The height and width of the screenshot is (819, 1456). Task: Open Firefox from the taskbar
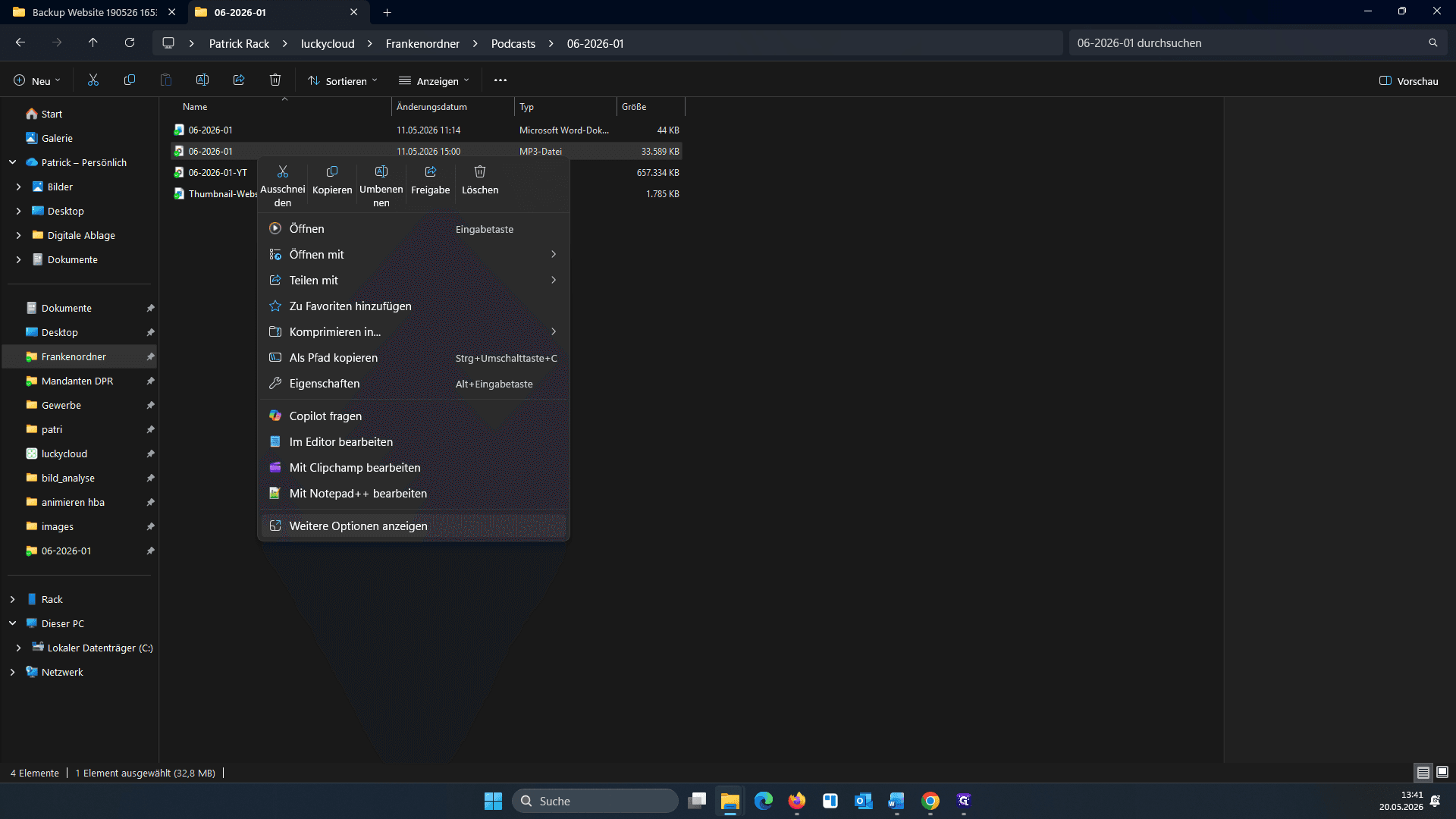tap(797, 801)
